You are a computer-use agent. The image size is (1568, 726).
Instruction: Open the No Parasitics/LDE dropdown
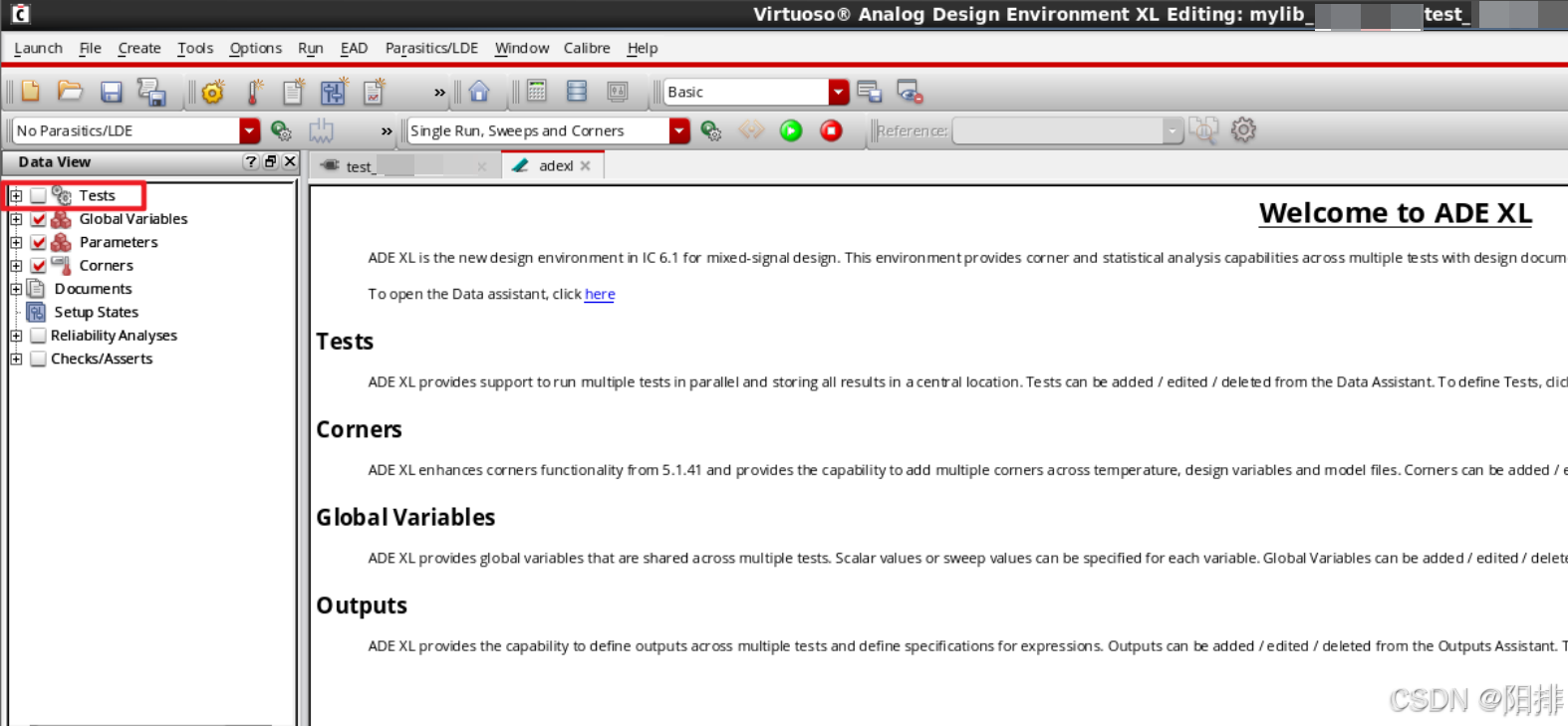tap(250, 130)
